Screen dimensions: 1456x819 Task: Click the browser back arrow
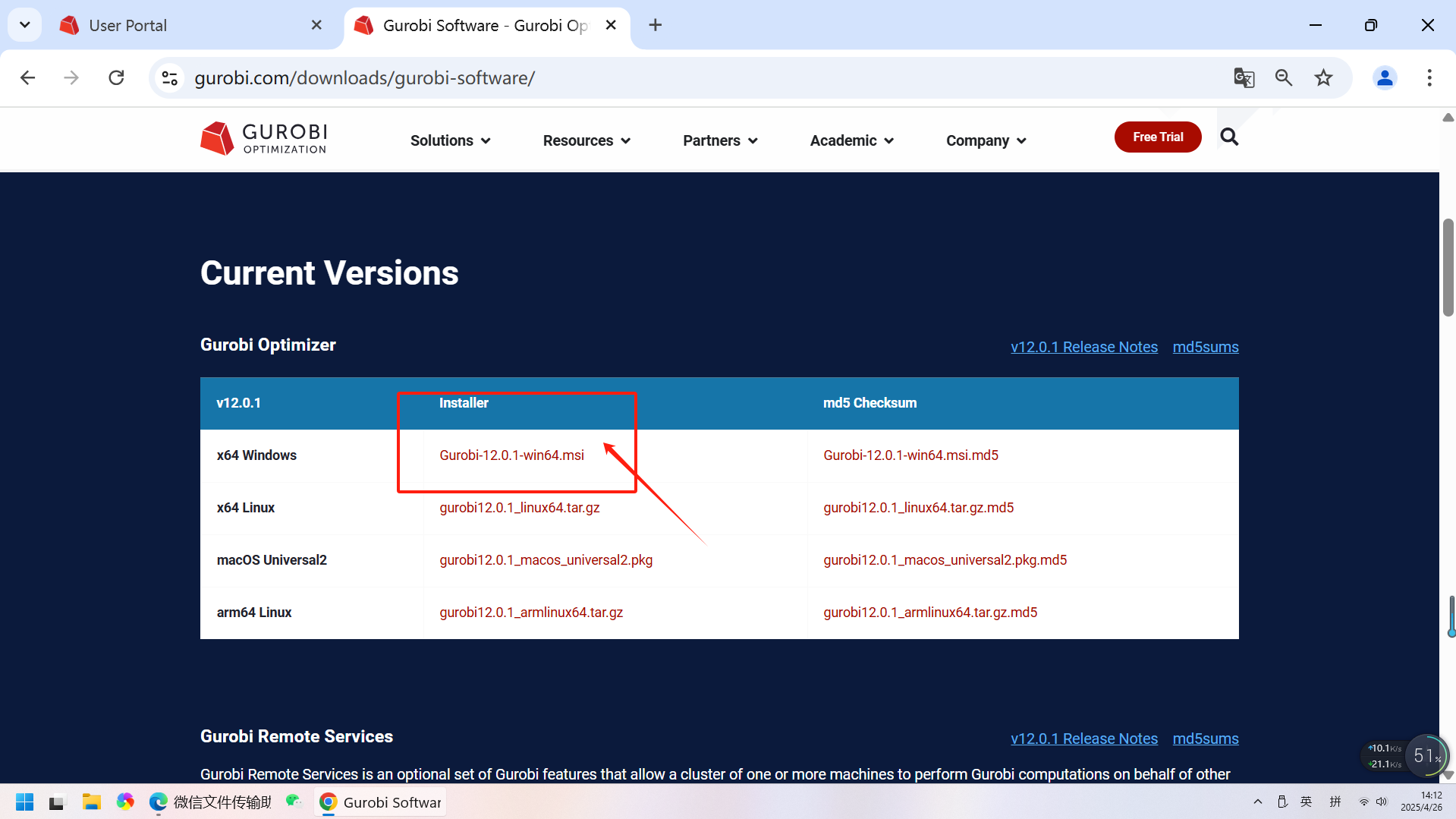point(28,77)
